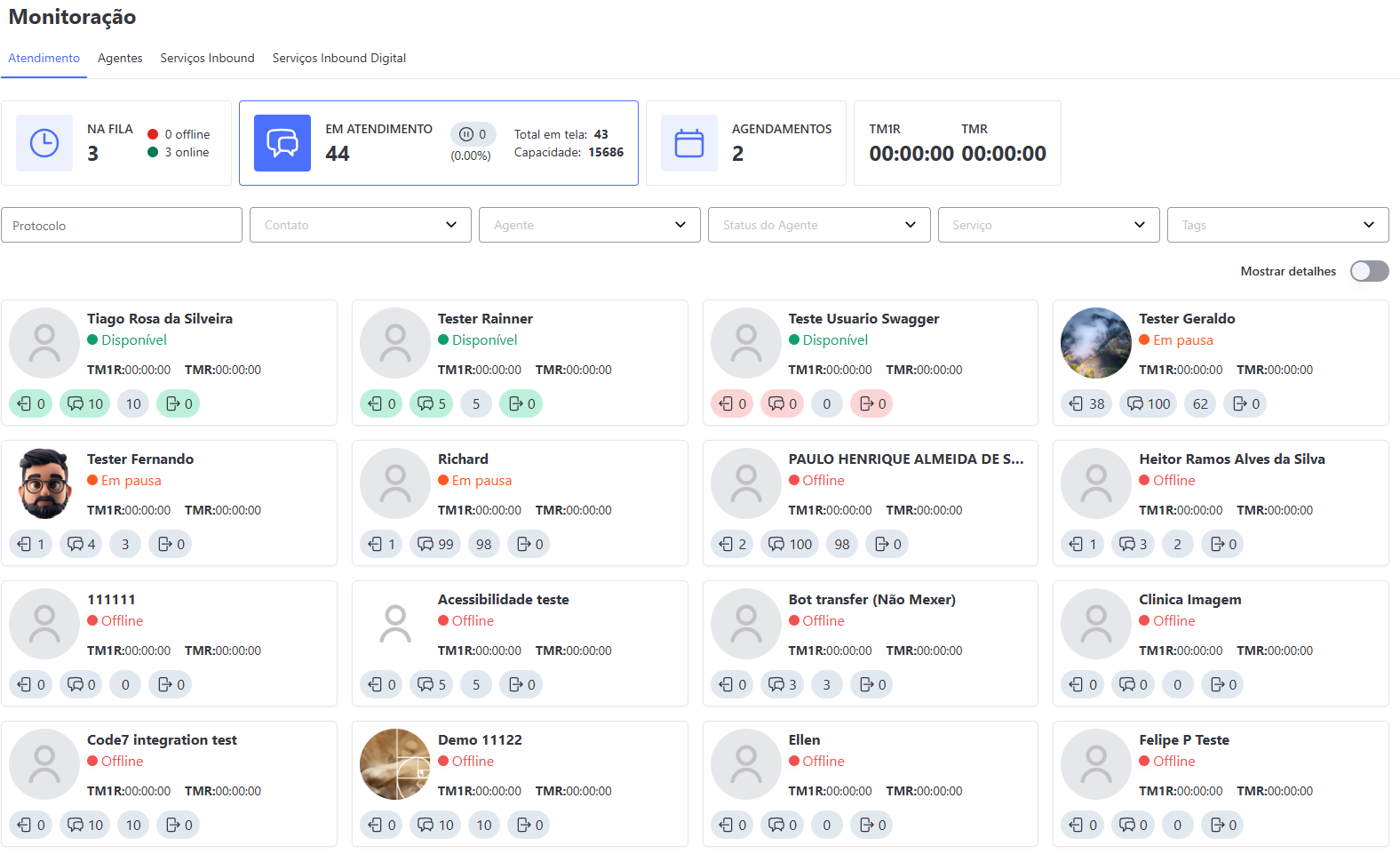Open the Serviço dropdown filter

pyautogui.click(x=1048, y=225)
